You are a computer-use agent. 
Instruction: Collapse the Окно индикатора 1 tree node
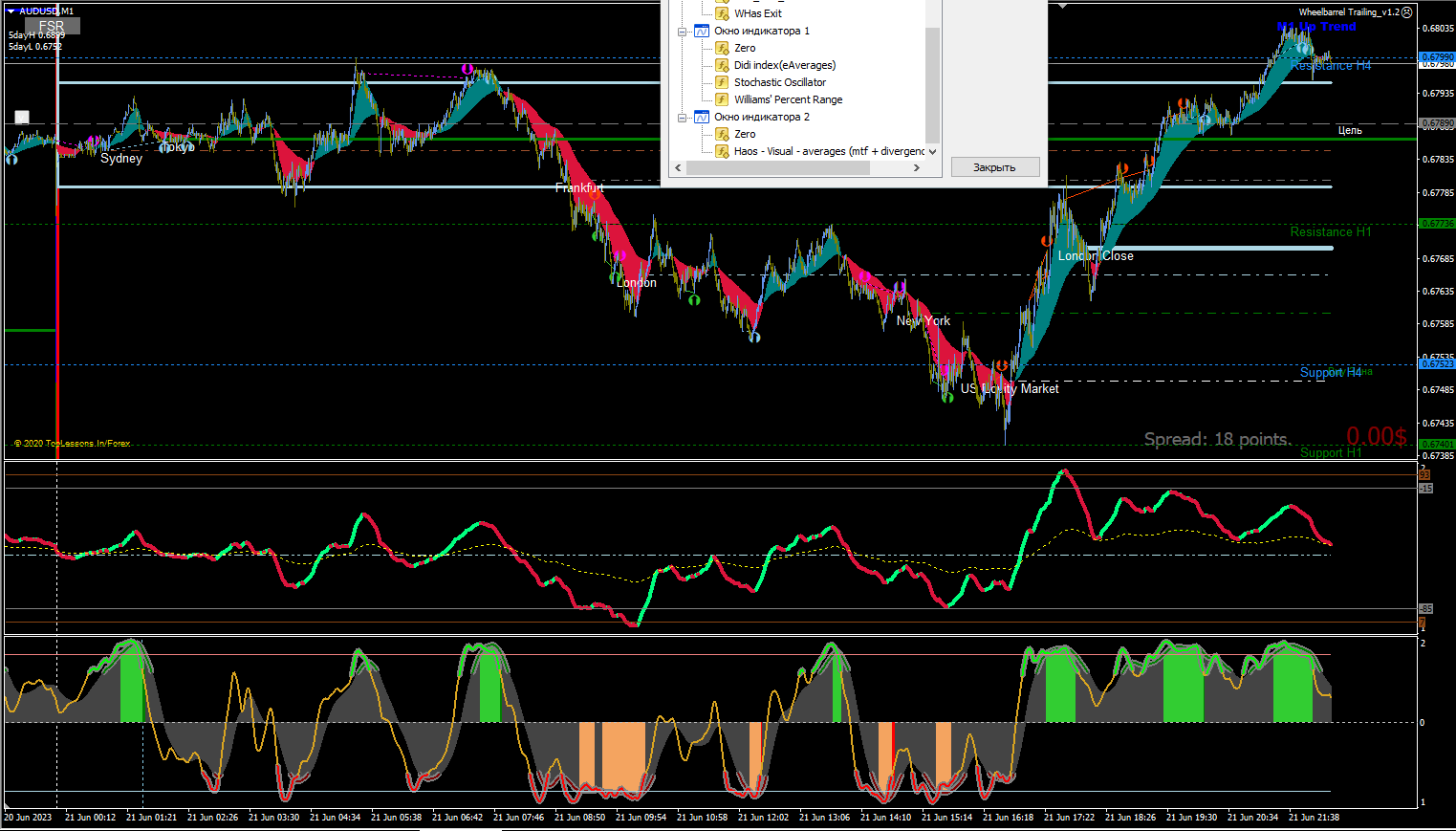pos(683,31)
